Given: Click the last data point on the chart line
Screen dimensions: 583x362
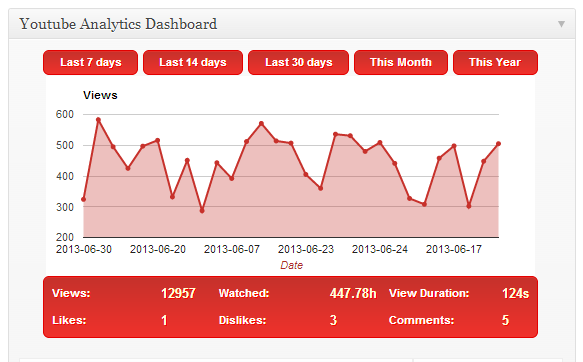Looking at the screenshot, I should tap(499, 144).
